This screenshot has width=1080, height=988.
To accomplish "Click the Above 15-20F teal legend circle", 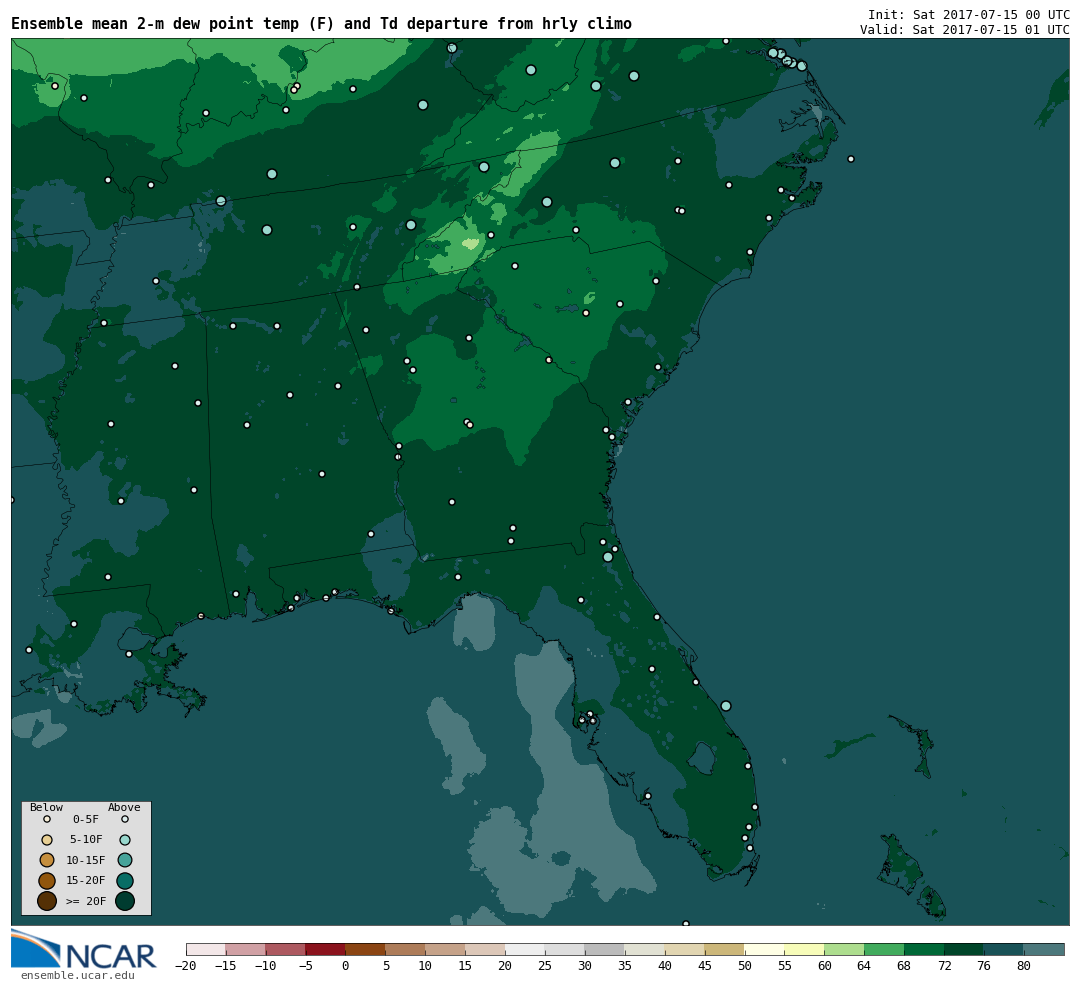I will click(x=125, y=881).
